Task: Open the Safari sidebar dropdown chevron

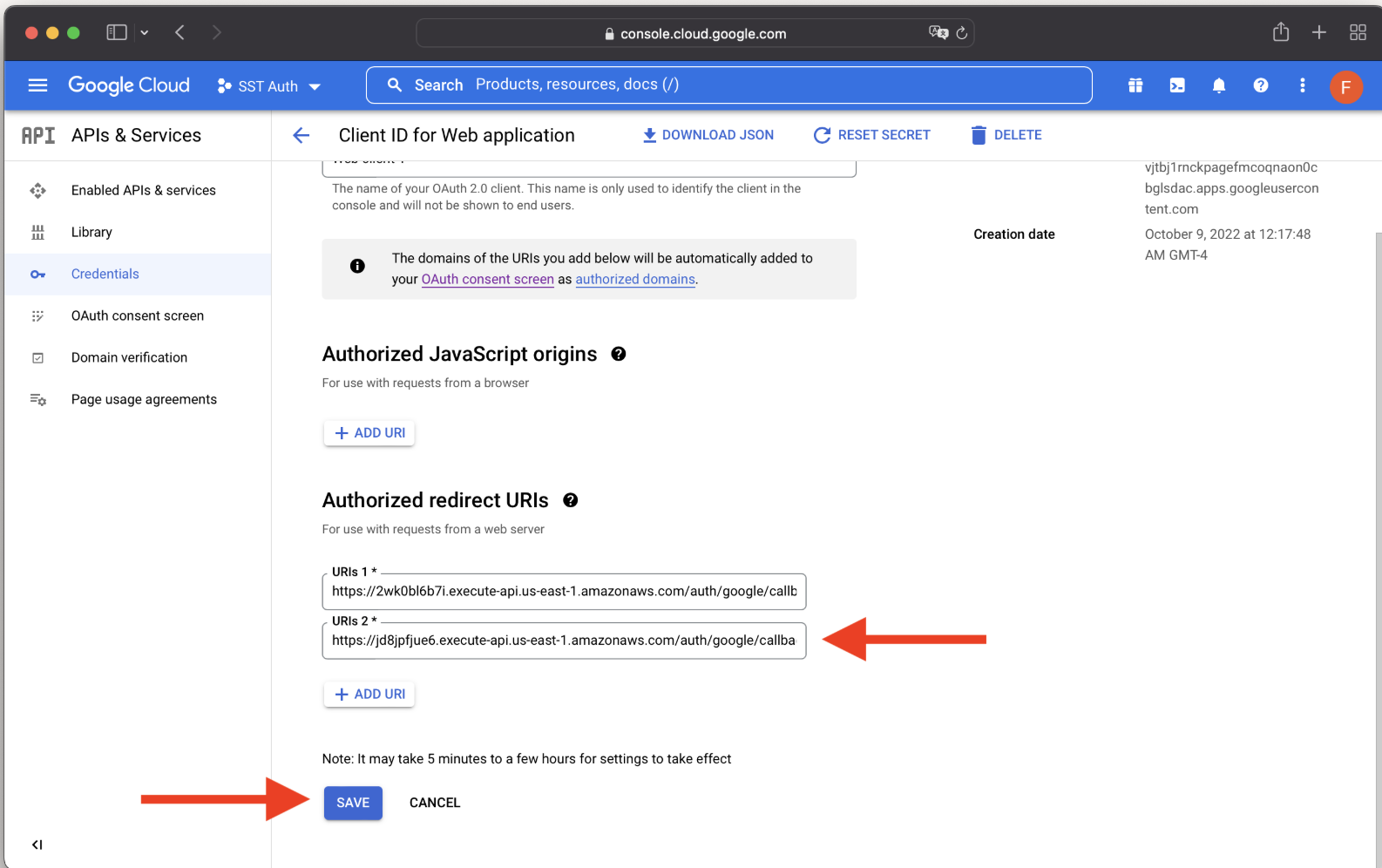Action: (145, 32)
